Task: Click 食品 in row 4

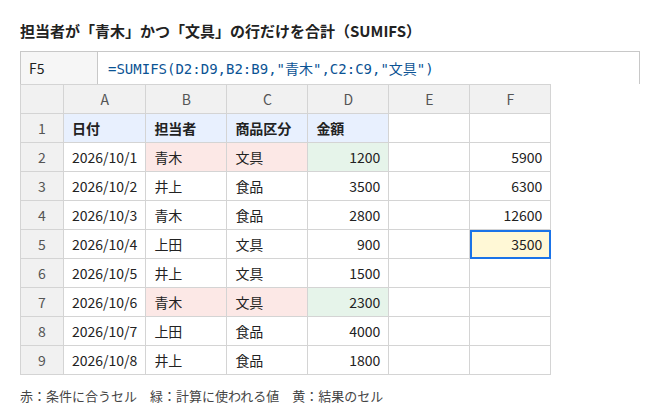Action: point(267,216)
